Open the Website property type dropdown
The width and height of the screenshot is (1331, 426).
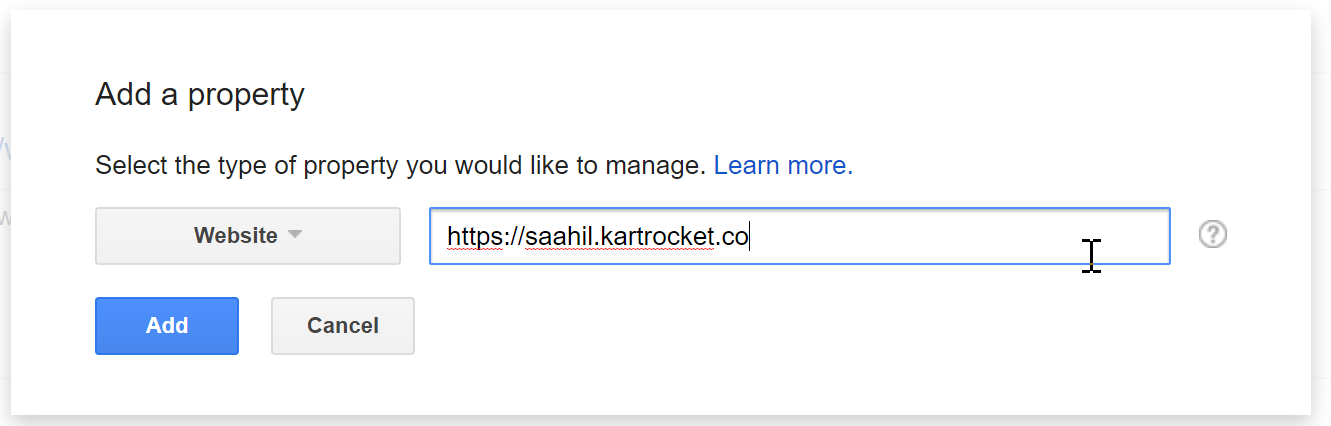point(248,236)
